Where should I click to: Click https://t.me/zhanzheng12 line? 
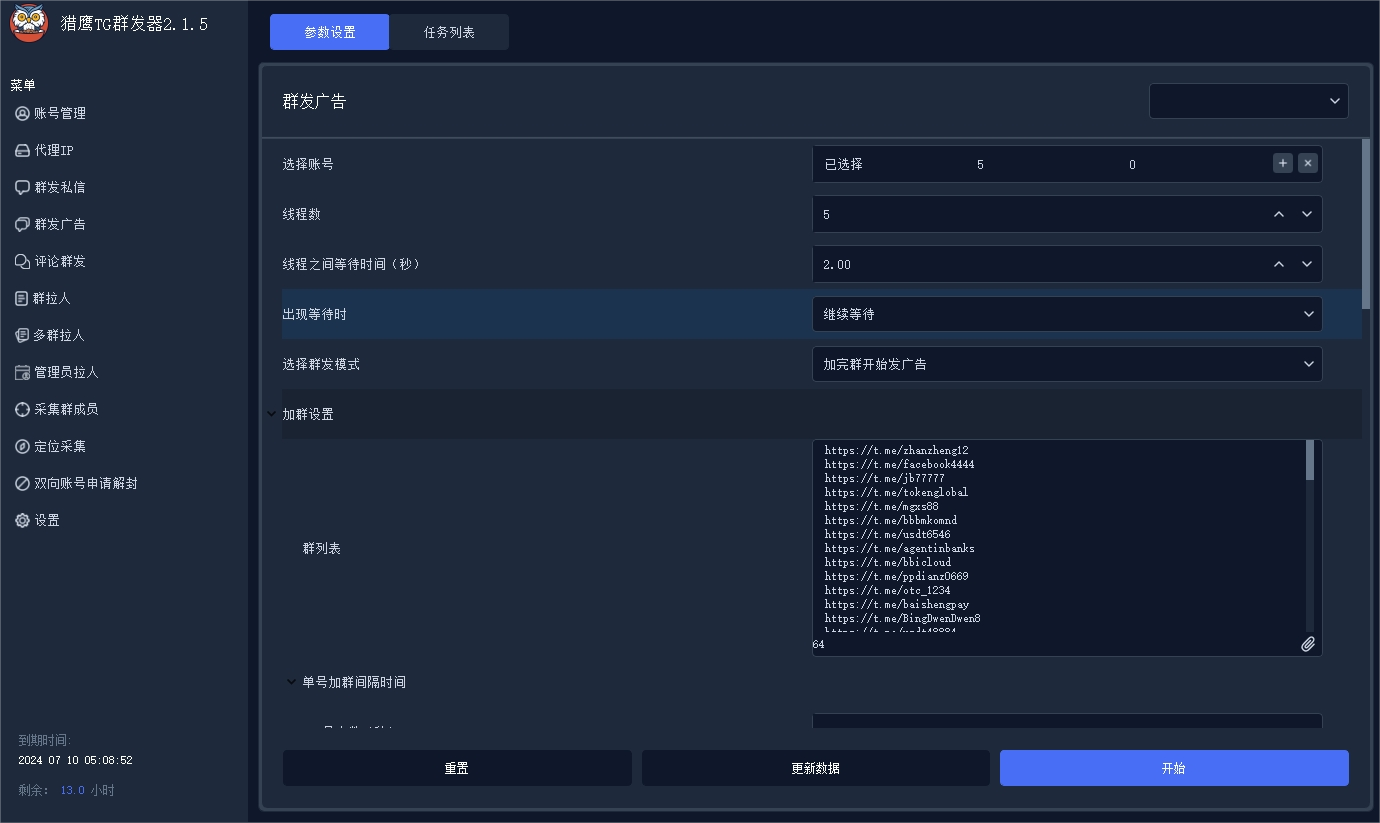pos(896,450)
